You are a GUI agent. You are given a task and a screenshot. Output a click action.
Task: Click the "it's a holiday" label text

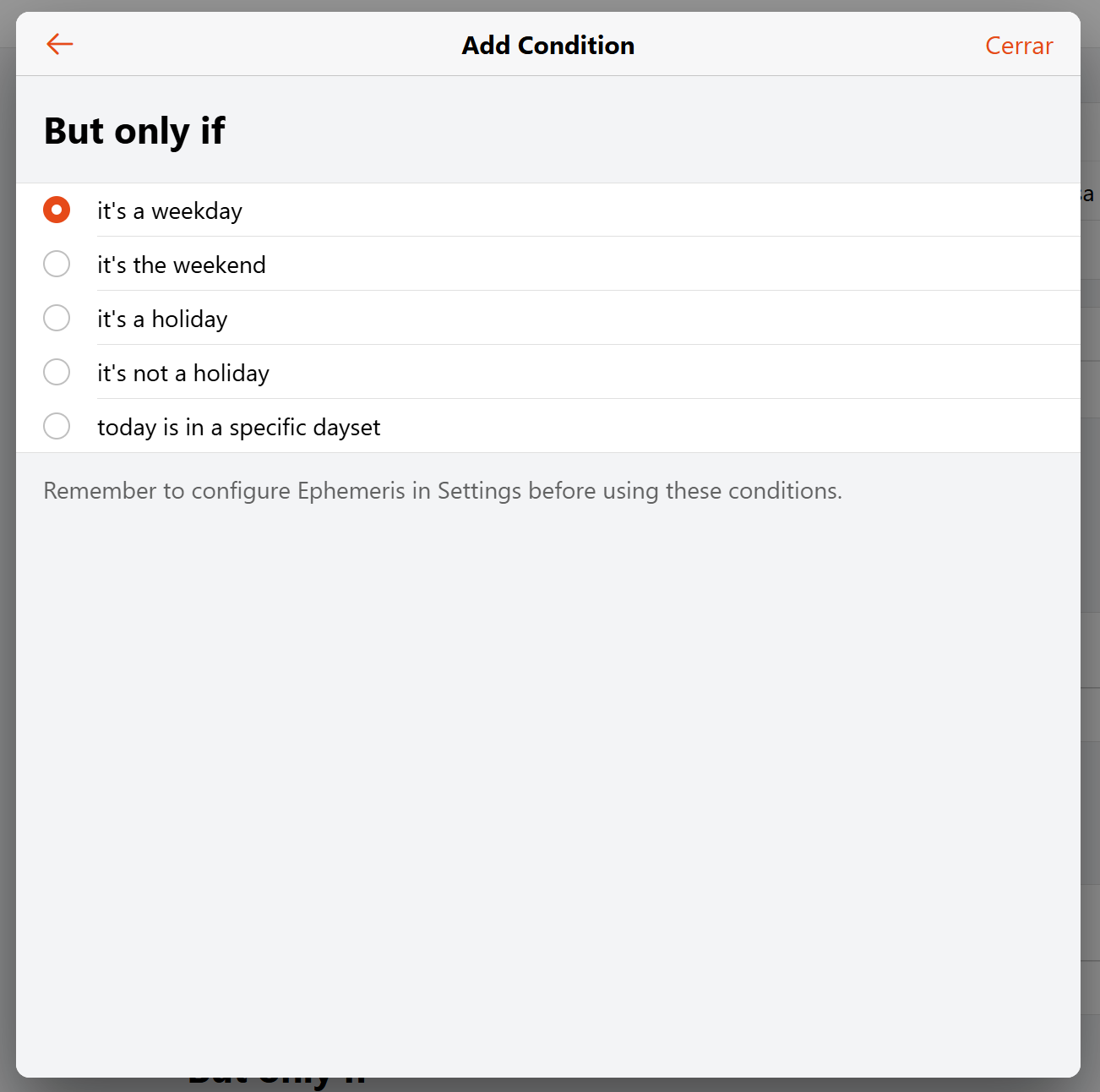162,319
